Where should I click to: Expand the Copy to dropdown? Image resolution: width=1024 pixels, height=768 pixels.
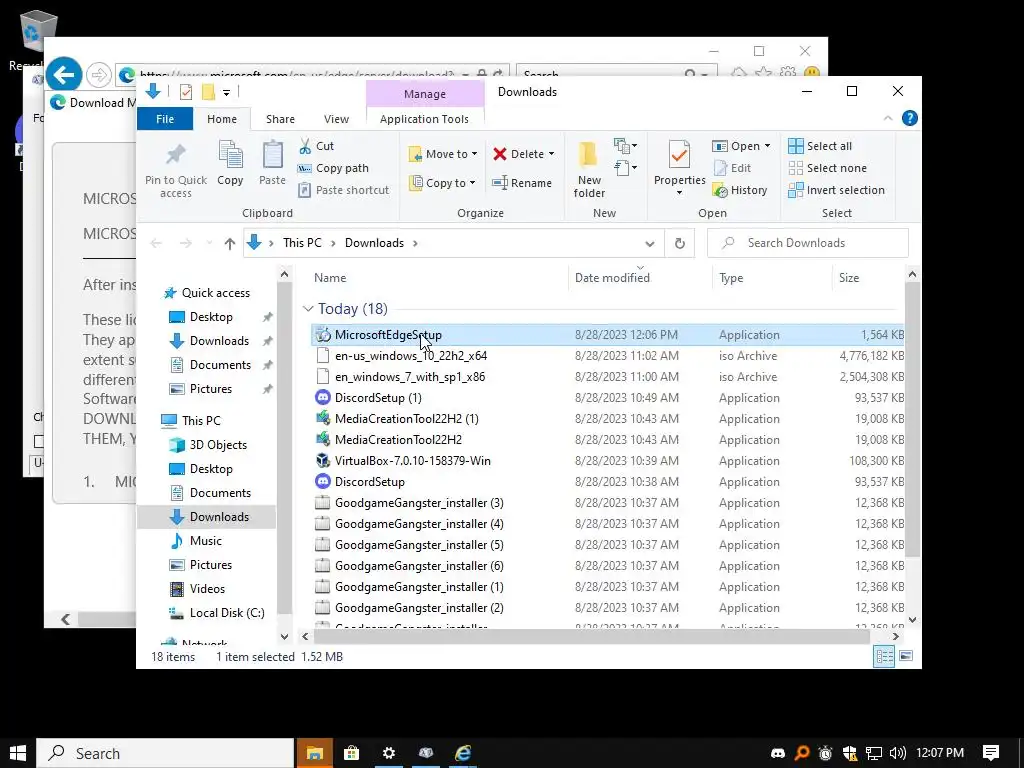pos(472,183)
